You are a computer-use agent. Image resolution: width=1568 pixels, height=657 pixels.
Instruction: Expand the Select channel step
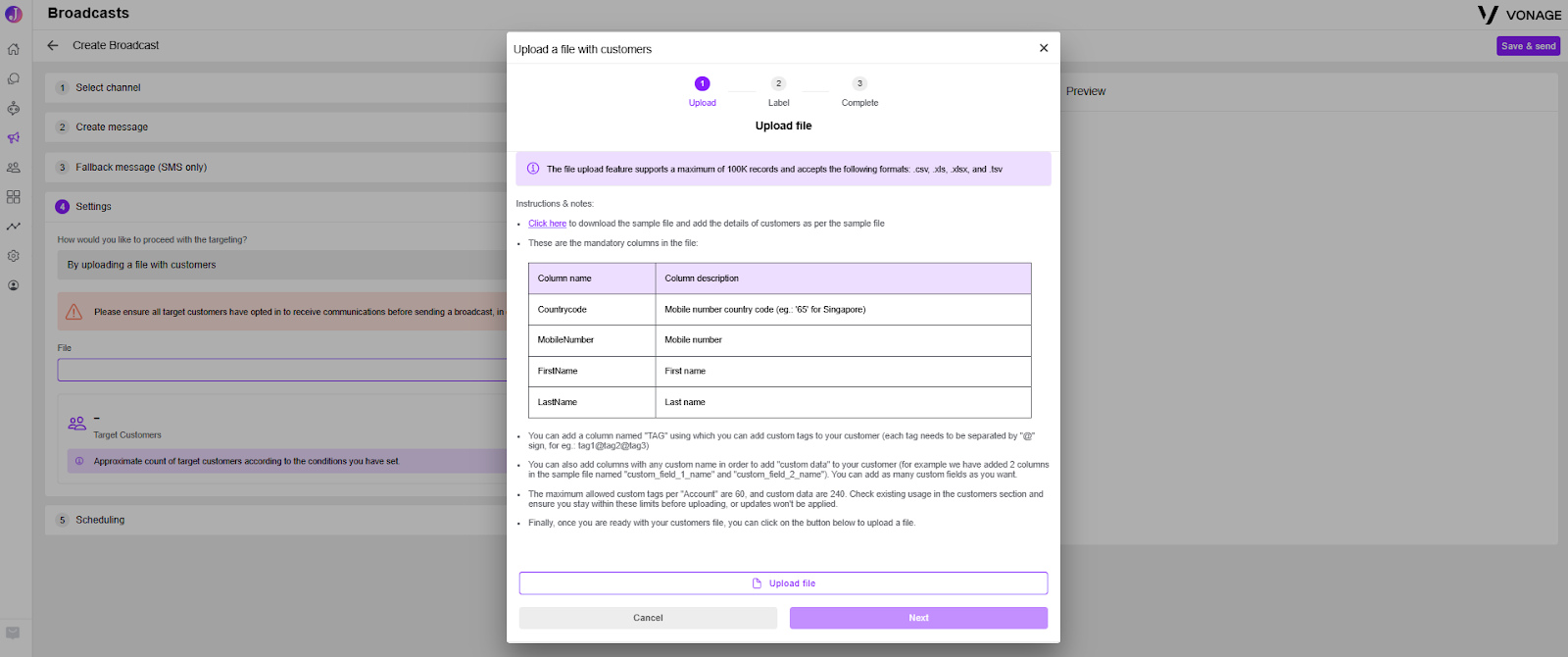click(x=275, y=87)
